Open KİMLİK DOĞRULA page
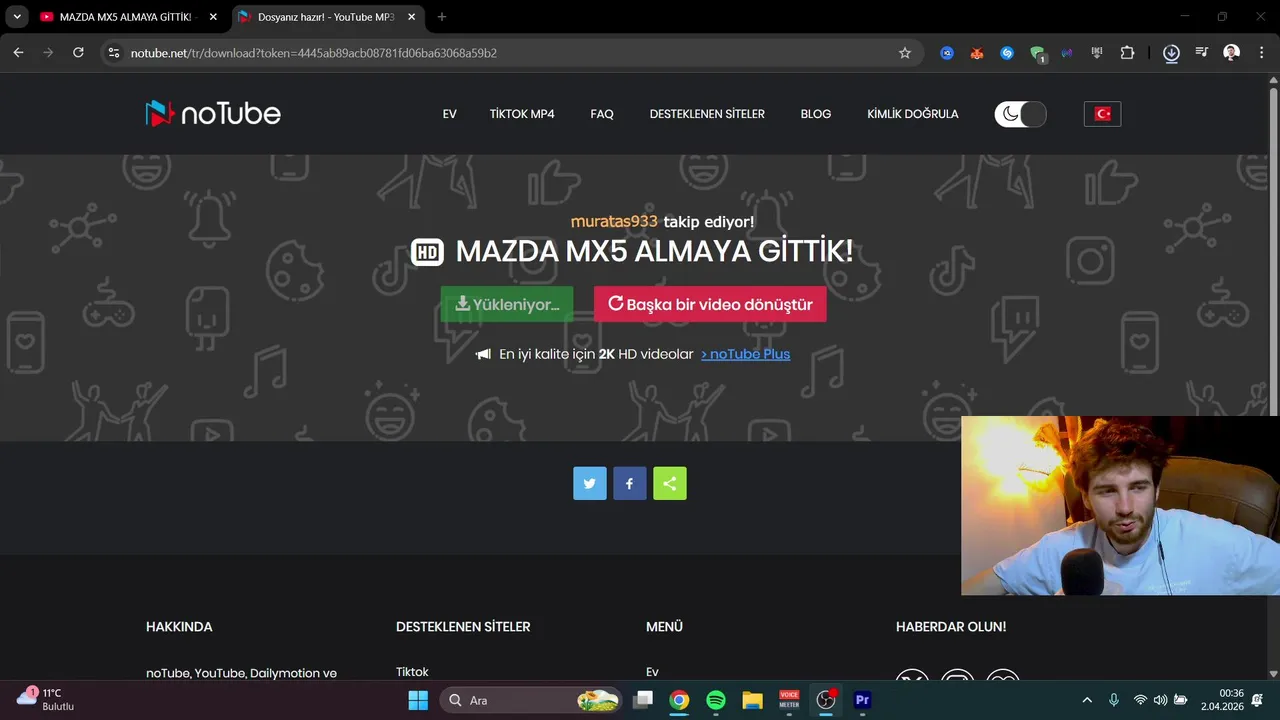The height and width of the screenshot is (720, 1280). coord(913,114)
